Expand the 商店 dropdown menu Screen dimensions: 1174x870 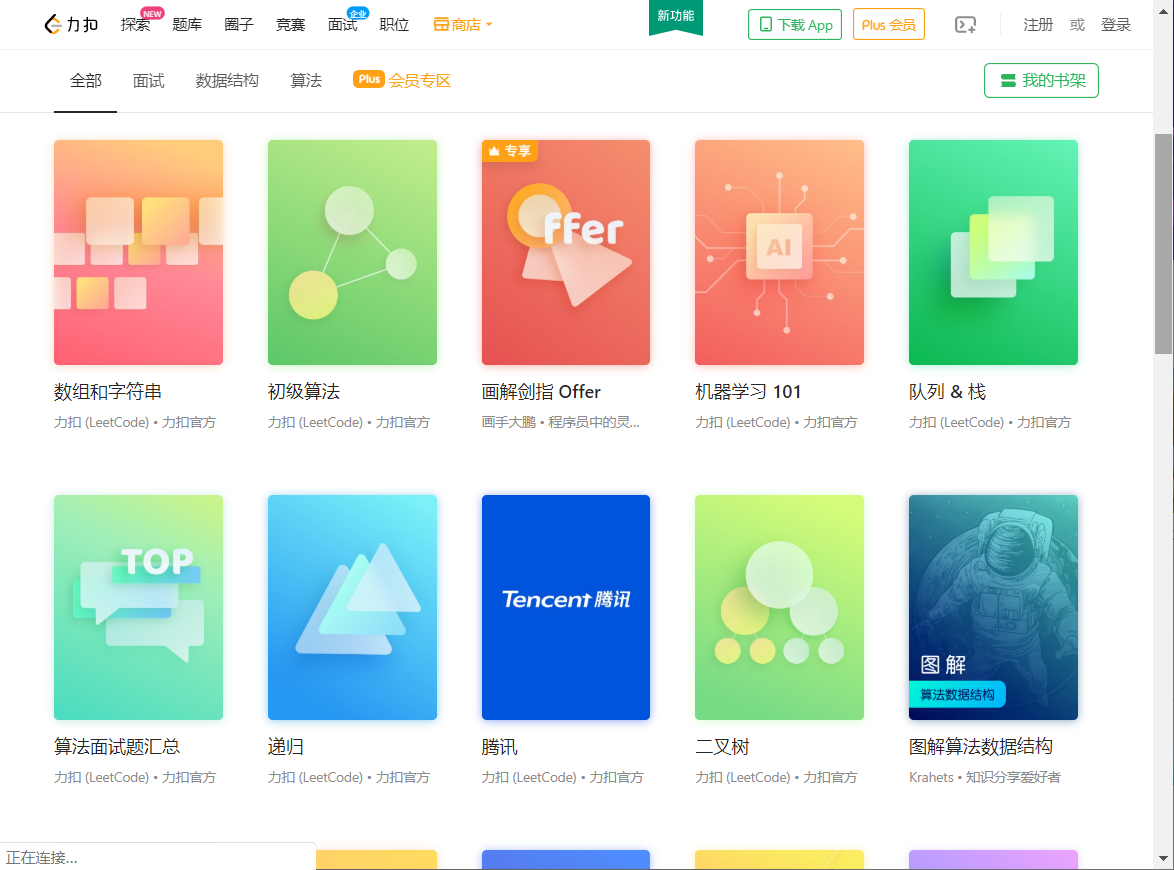463,25
